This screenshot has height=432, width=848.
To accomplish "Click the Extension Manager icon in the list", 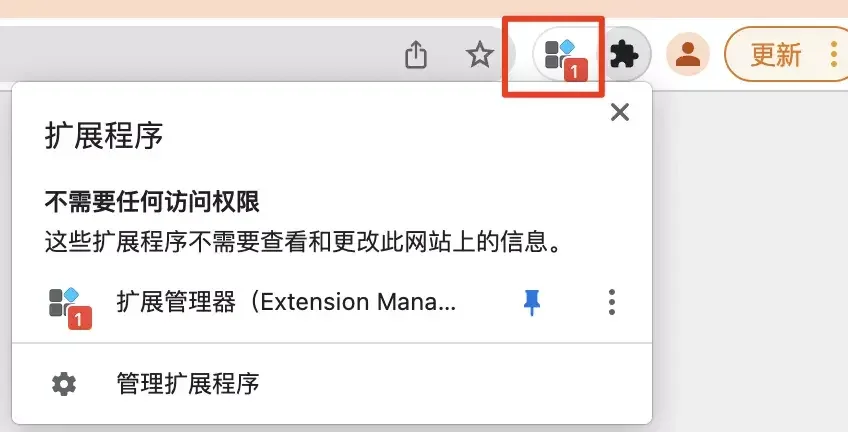I will coord(70,308).
